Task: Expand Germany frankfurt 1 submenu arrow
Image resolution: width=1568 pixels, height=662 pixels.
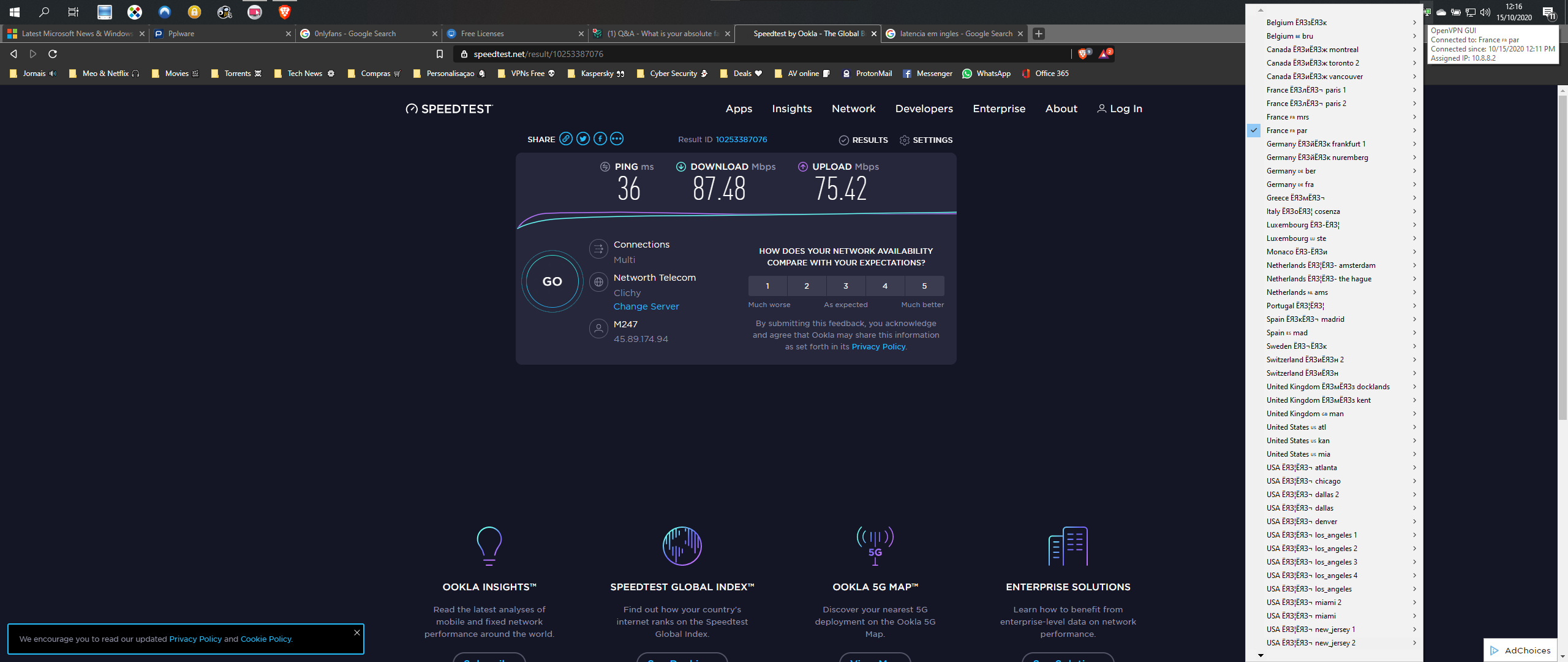Action: tap(1414, 144)
